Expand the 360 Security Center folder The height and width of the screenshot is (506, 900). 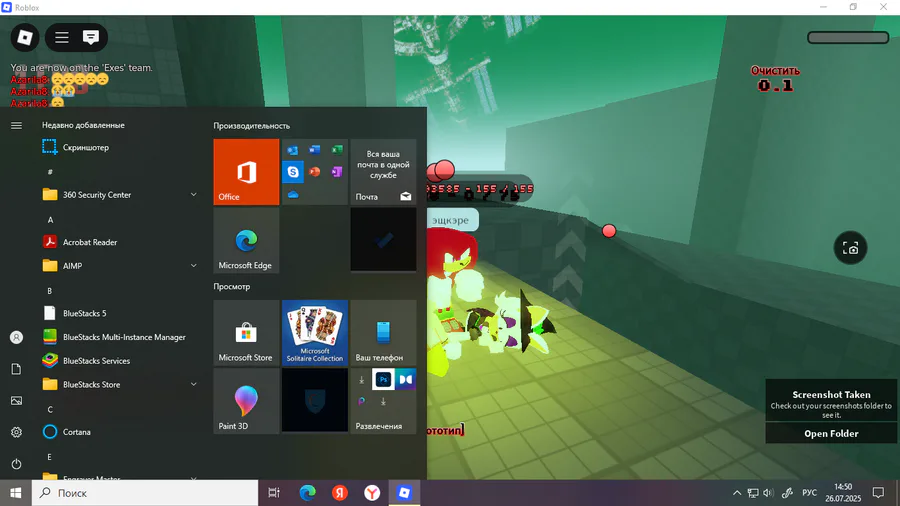[193, 195]
